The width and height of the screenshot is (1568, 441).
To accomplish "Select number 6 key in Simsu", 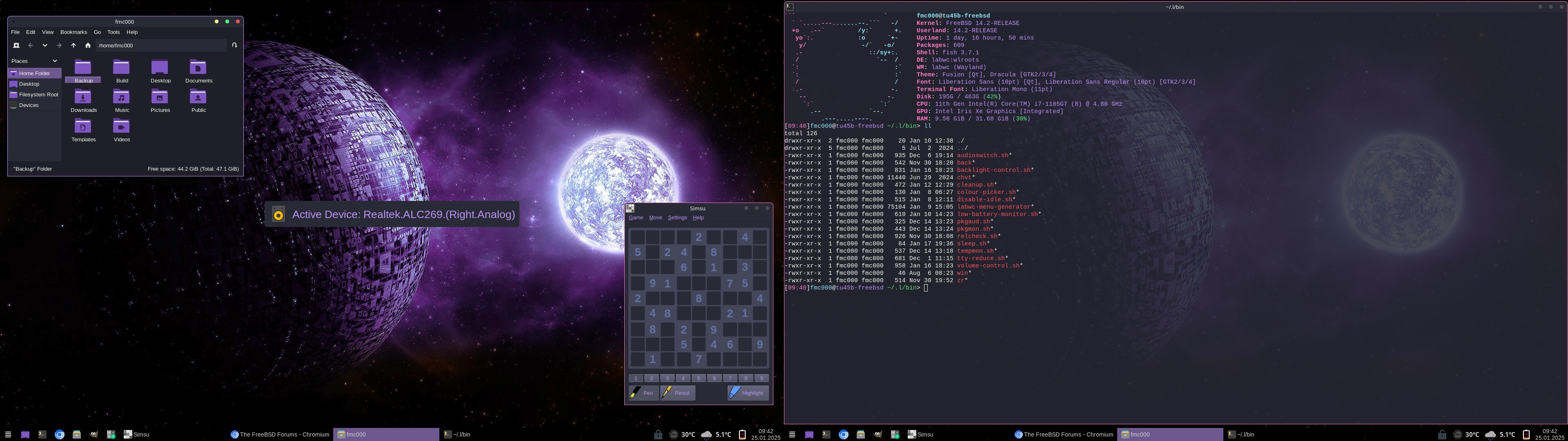I will [715, 378].
